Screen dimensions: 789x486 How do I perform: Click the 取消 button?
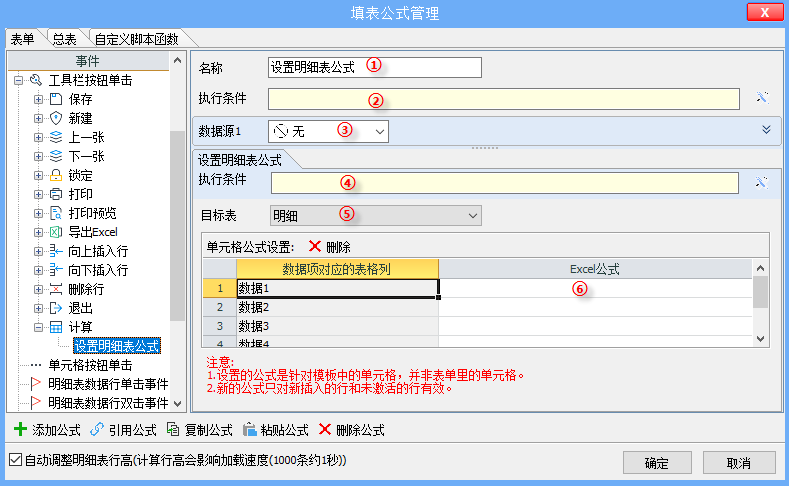coord(739,463)
